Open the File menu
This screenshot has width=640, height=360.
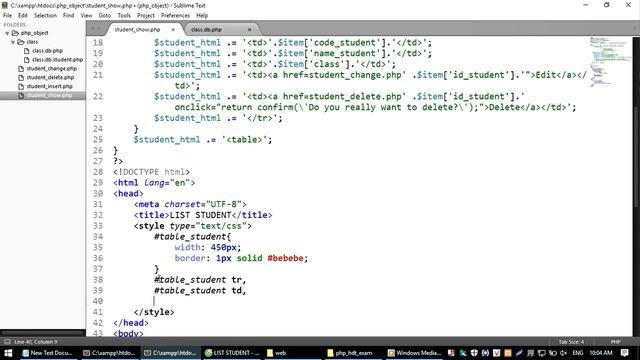click(7, 16)
